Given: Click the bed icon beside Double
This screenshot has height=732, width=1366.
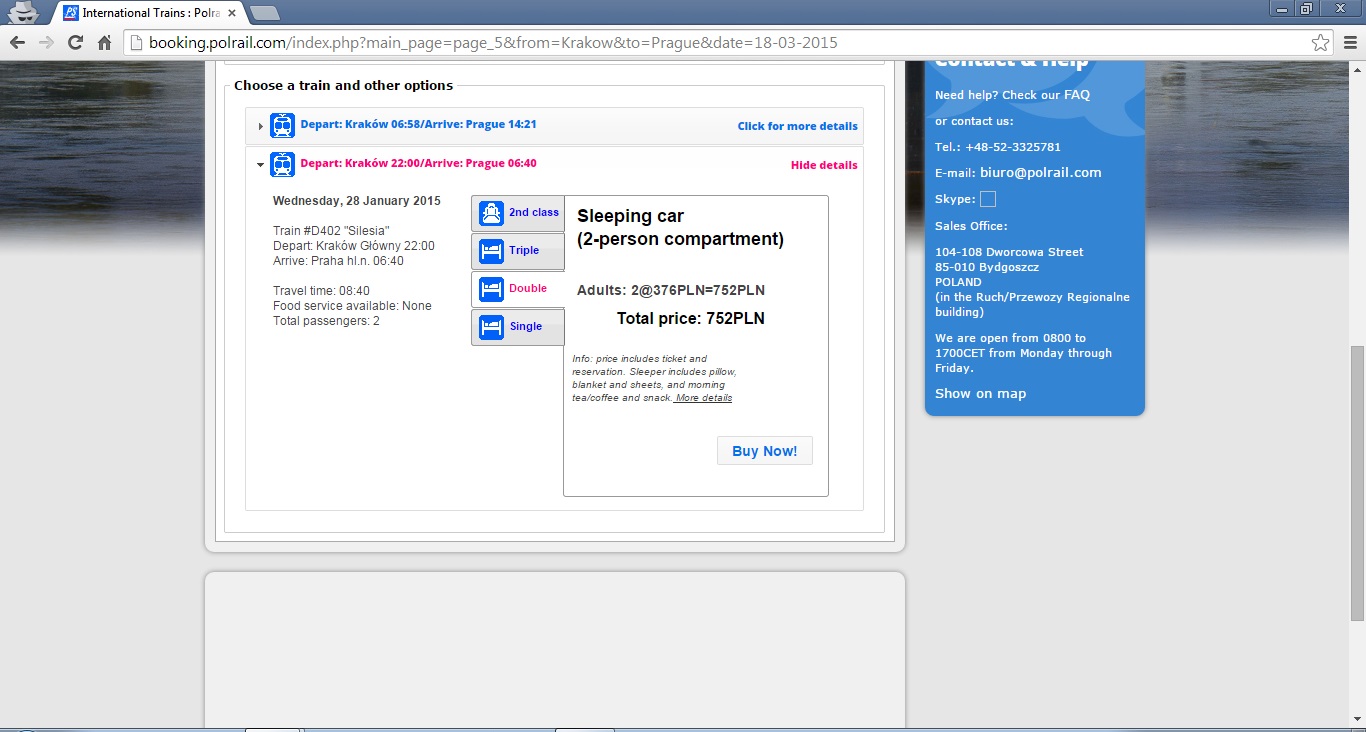Looking at the screenshot, I should [491, 289].
